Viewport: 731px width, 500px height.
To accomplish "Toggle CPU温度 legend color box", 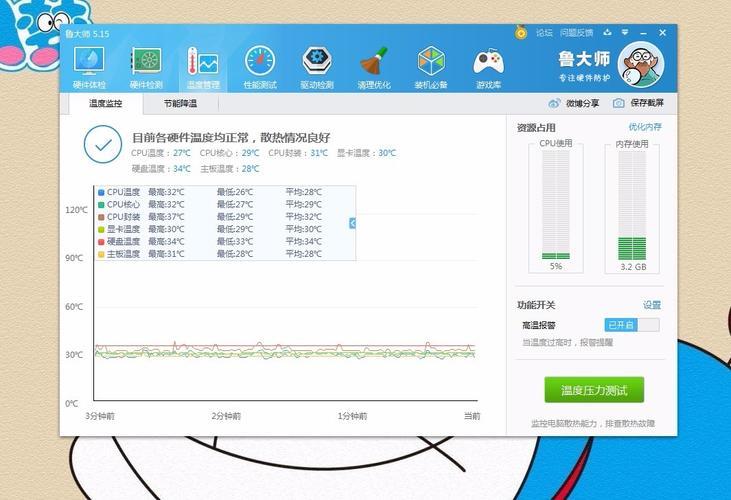I will click(101, 192).
